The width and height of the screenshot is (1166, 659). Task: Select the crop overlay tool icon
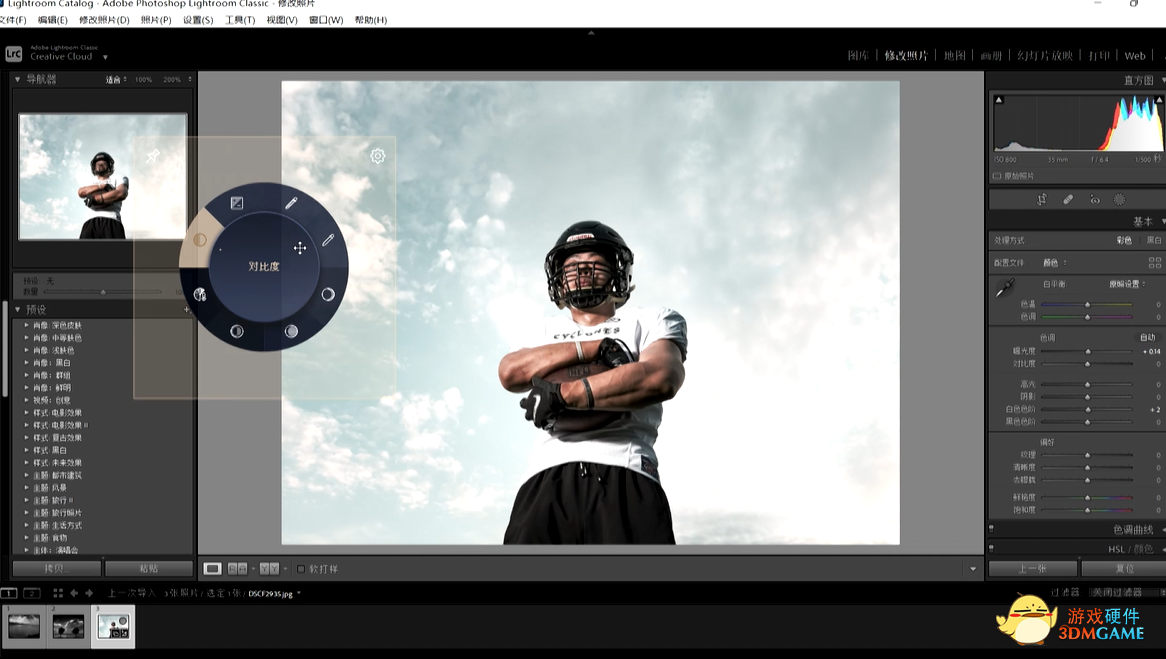[1042, 199]
